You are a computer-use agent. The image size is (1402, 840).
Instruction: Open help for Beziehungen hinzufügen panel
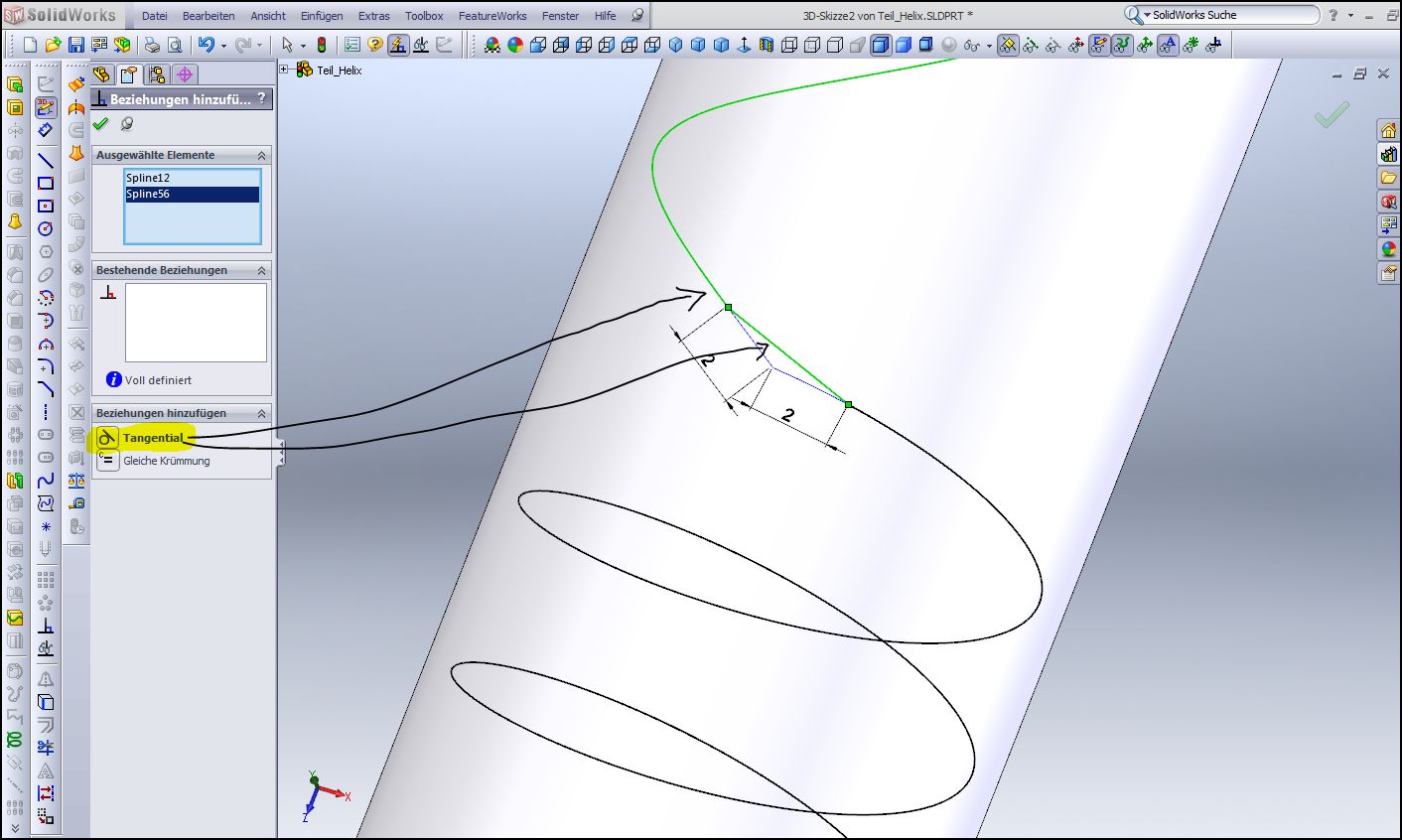pyautogui.click(x=261, y=98)
